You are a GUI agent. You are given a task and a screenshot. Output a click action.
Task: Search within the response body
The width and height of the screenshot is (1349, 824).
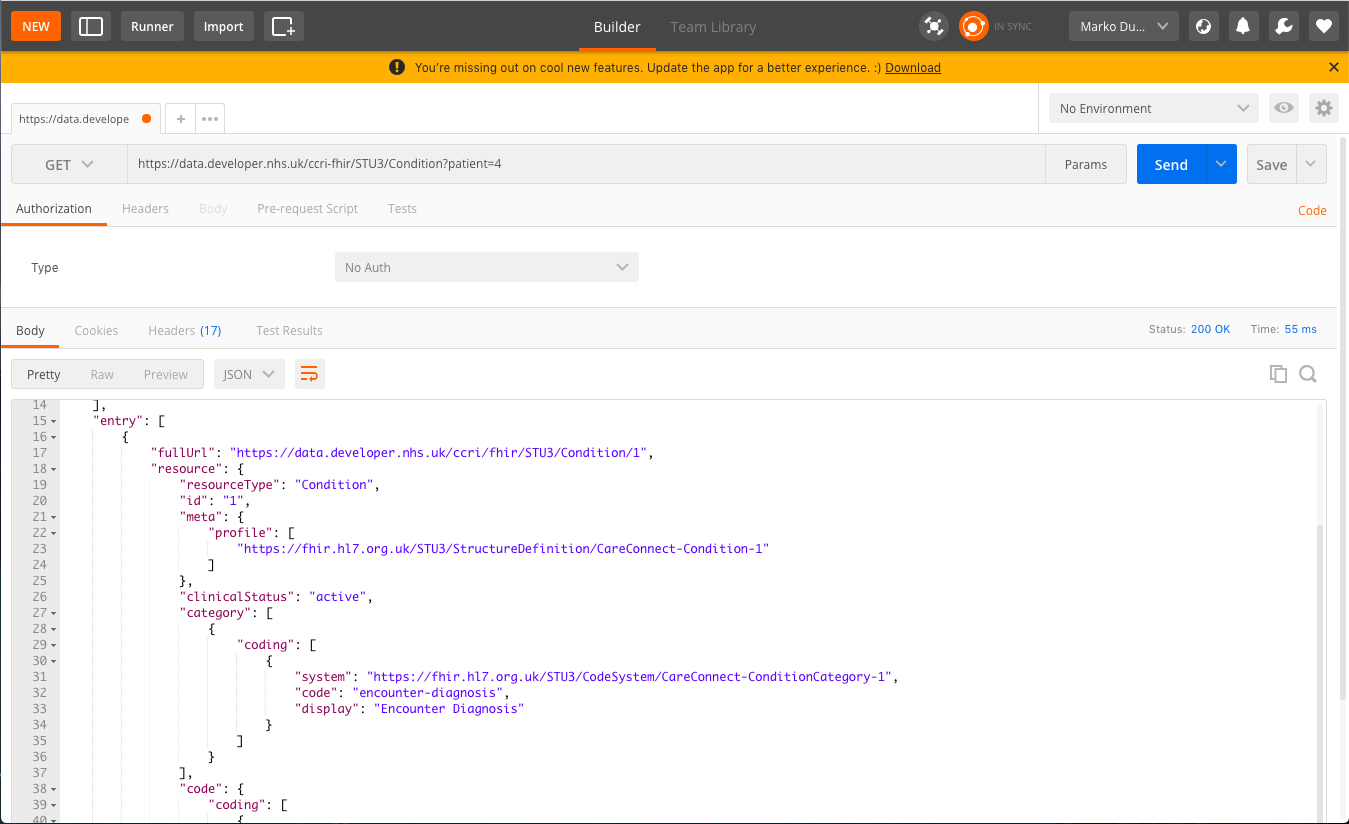(1308, 374)
